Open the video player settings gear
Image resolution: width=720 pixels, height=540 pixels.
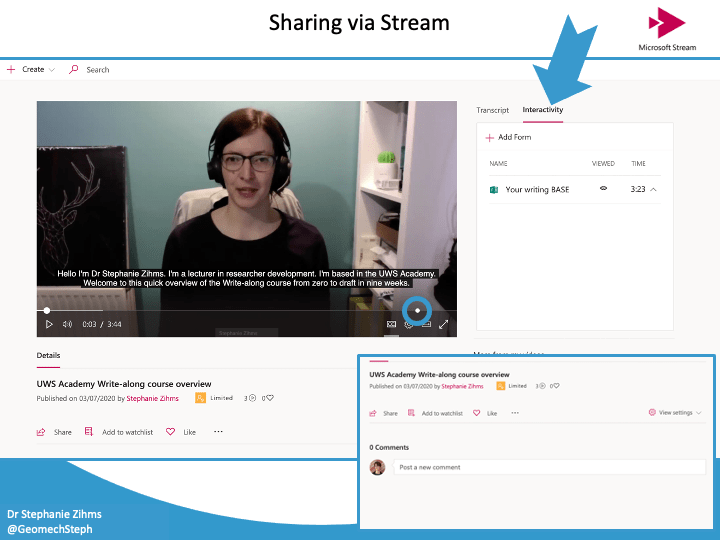click(x=408, y=325)
